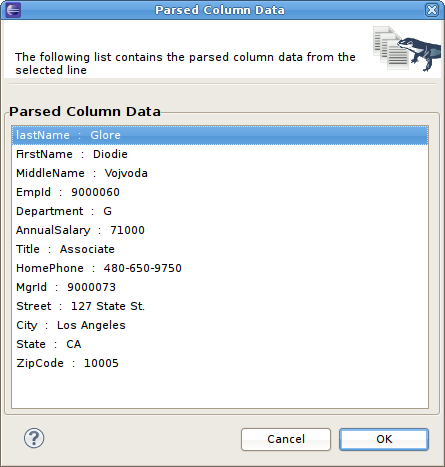Close the Parsed Column Data dialog
Screen dimensions: 445x467
click(432, 10)
